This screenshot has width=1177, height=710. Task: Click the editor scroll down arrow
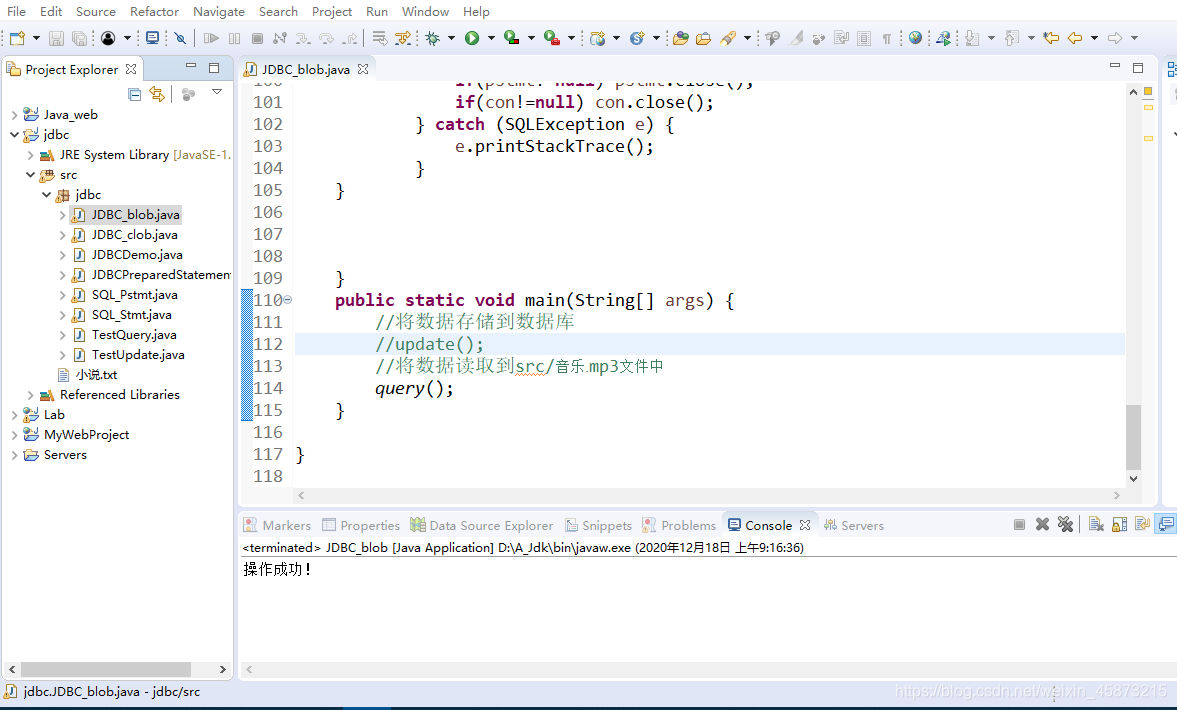point(1133,479)
